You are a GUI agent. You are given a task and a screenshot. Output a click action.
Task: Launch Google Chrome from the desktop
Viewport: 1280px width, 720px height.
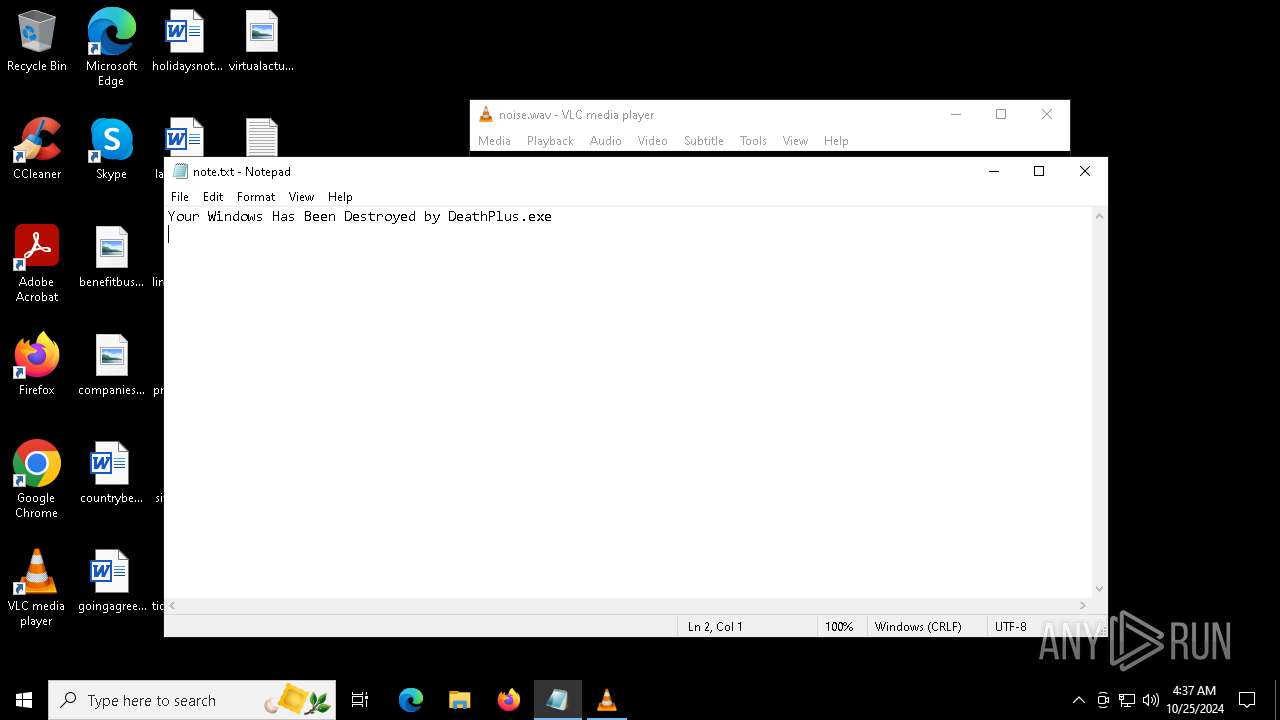tap(37, 480)
